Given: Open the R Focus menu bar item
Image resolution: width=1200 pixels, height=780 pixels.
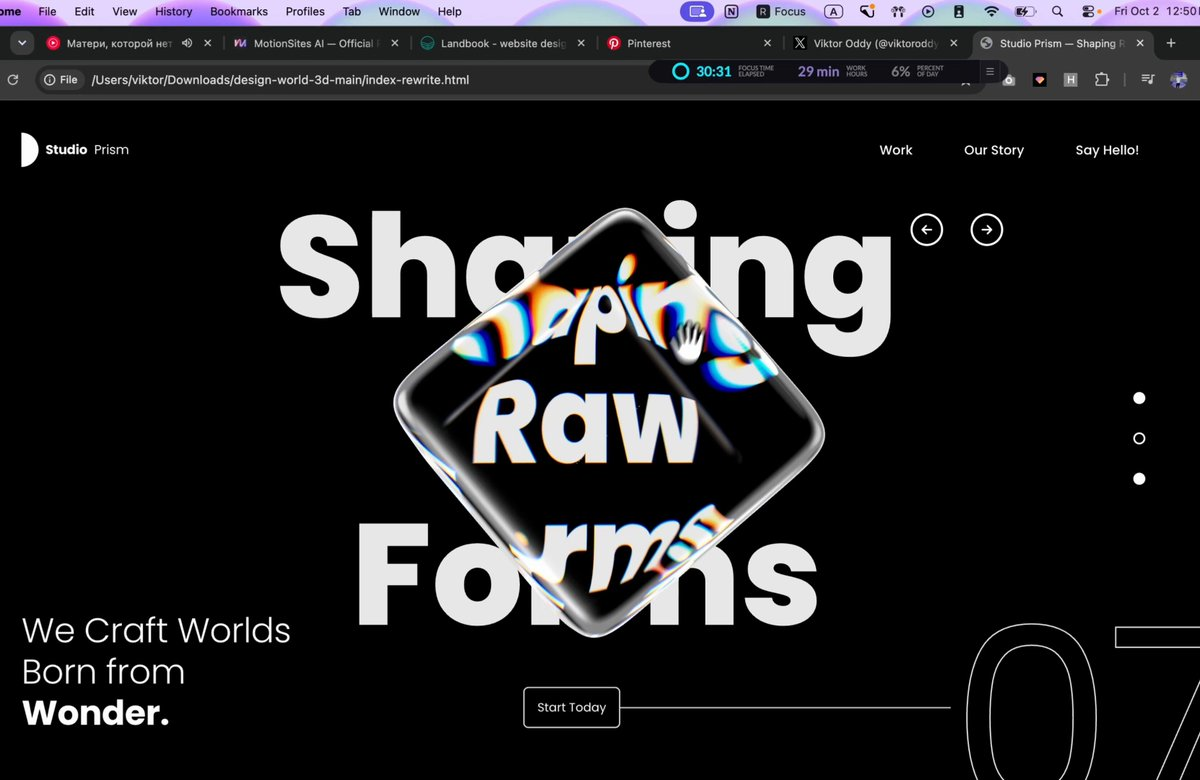Looking at the screenshot, I should (781, 11).
